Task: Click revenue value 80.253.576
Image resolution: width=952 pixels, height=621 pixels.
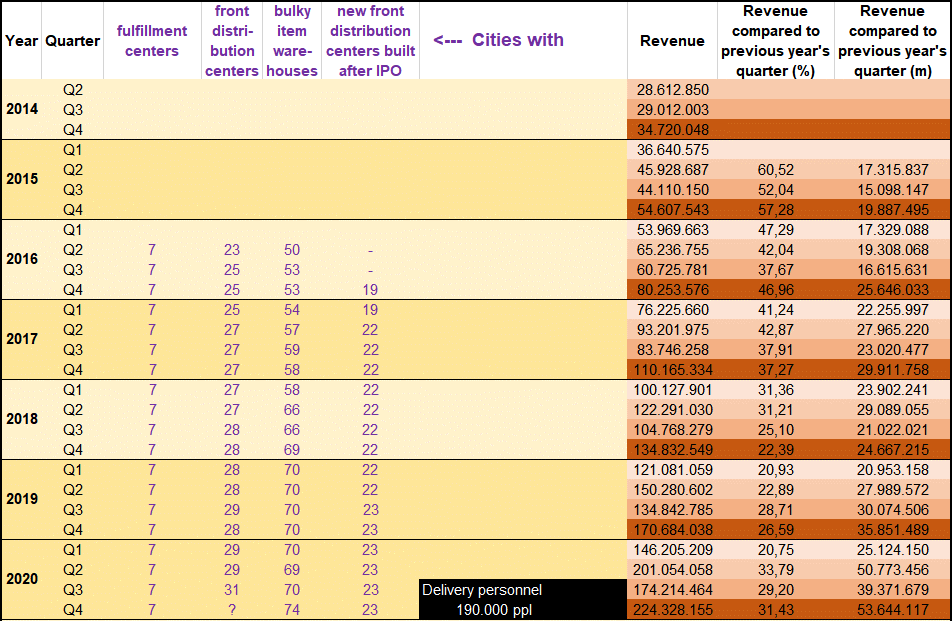Action: [673, 290]
